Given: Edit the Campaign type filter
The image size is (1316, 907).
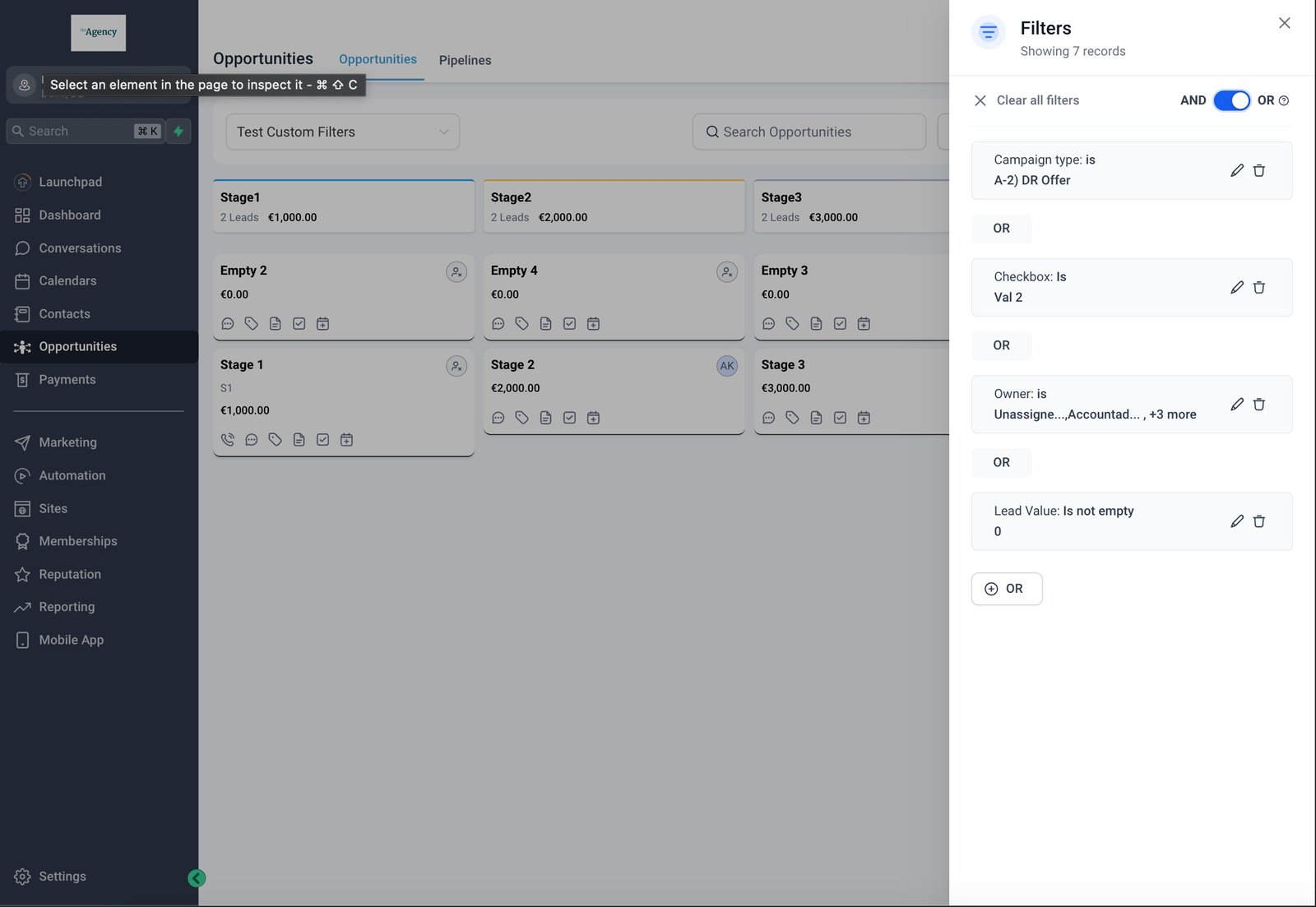Looking at the screenshot, I should click(x=1236, y=170).
